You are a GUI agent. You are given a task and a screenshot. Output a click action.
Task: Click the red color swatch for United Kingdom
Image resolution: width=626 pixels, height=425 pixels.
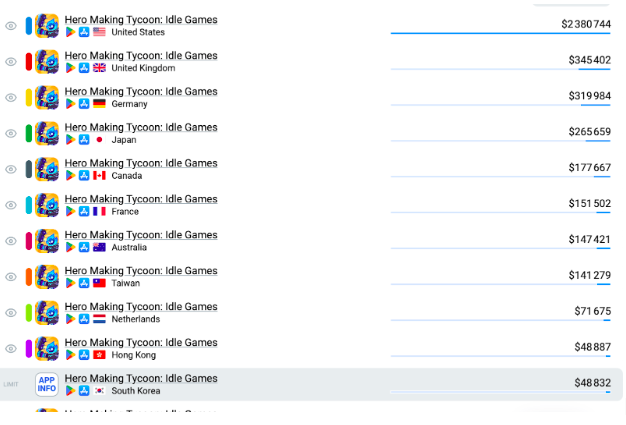pyautogui.click(x=29, y=62)
